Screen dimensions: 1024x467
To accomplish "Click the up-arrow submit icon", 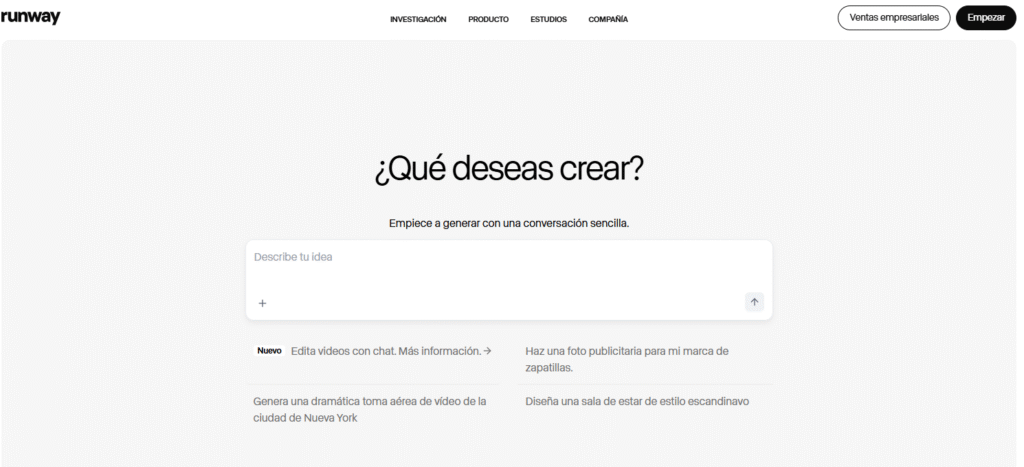I will 754,302.
